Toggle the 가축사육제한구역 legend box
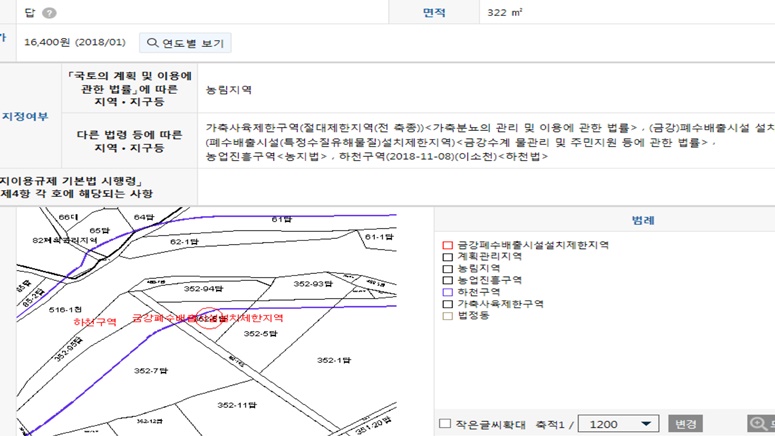 tap(448, 303)
